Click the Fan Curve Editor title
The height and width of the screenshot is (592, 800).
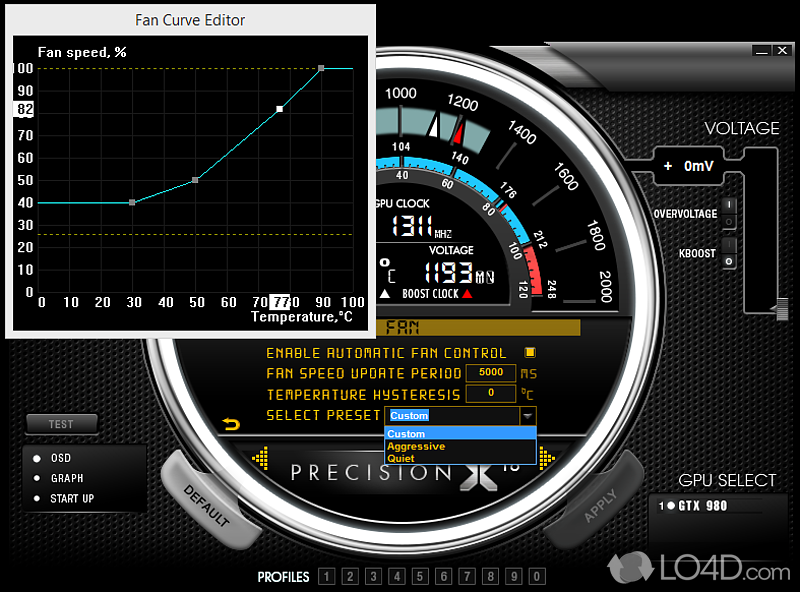(x=190, y=20)
